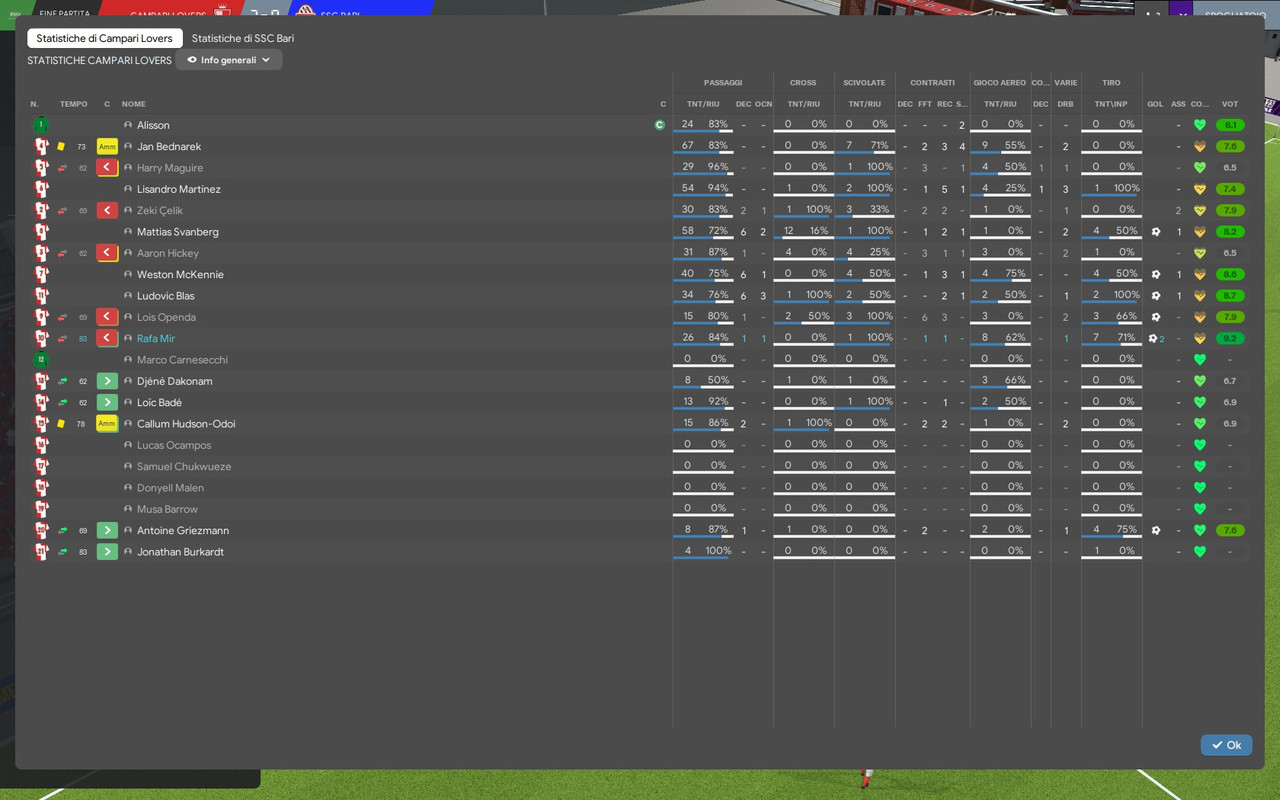The width and height of the screenshot is (1280, 800).
Task: Sort by the VOT rating column header
Action: point(1230,104)
